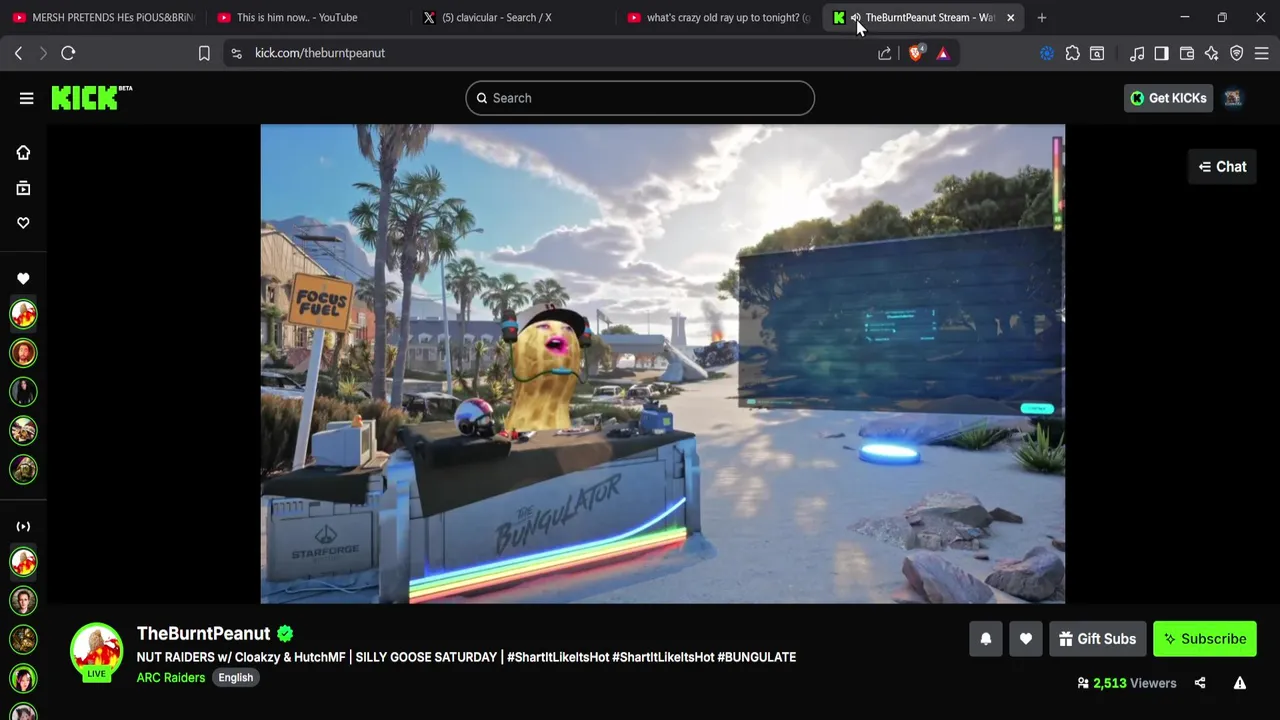Click the 2,513 Viewers count

[x=1126, y=683]
